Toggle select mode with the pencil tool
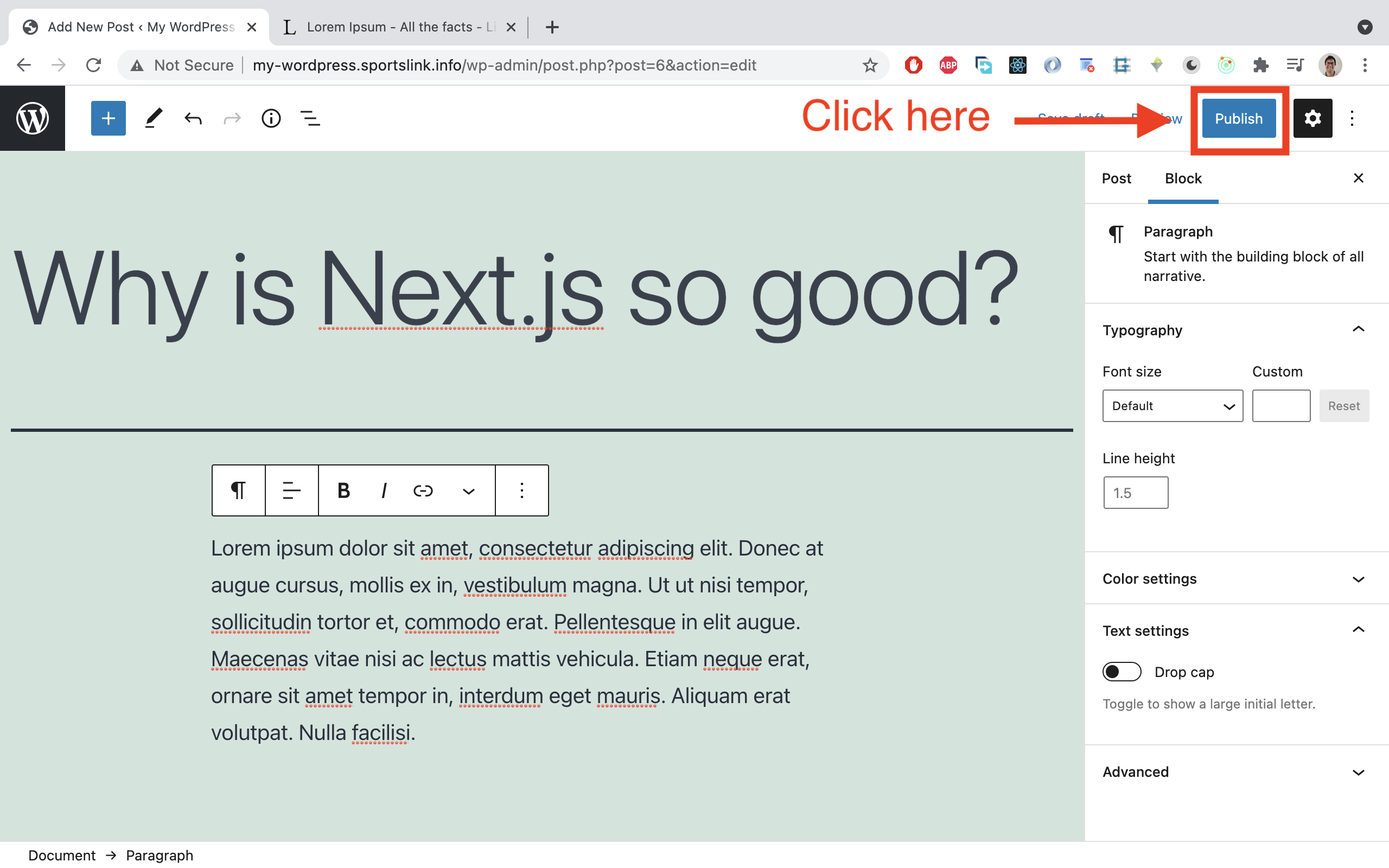 (x=152, y=118)
